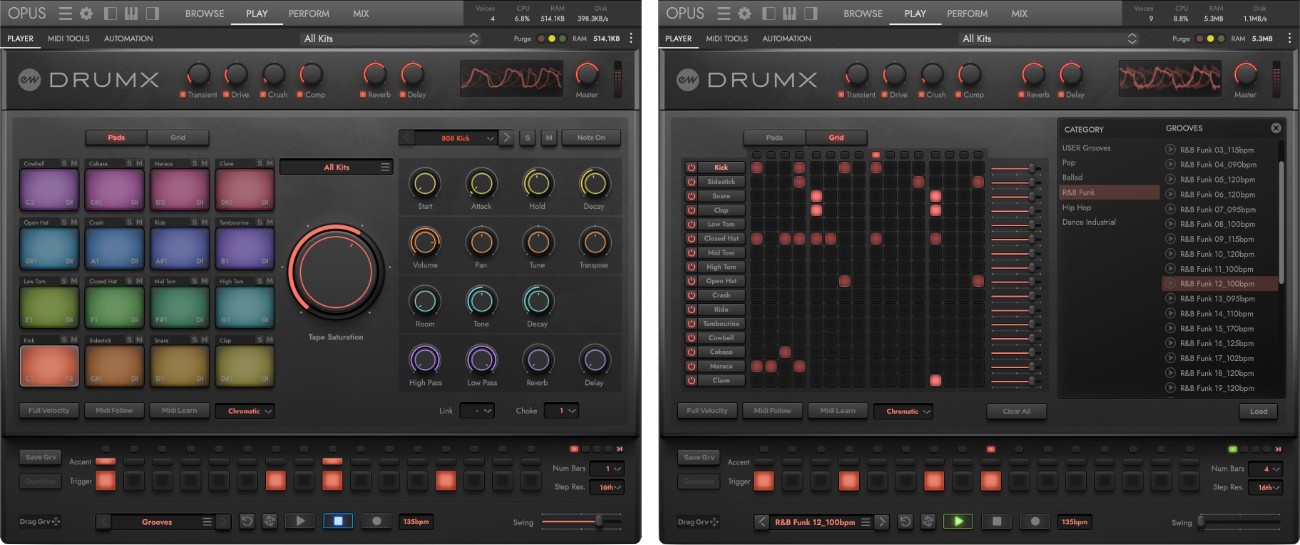Click Save Grv button in left window
Screen dimensions: 1300x545
pyautogui.click(x=41, y=457)
